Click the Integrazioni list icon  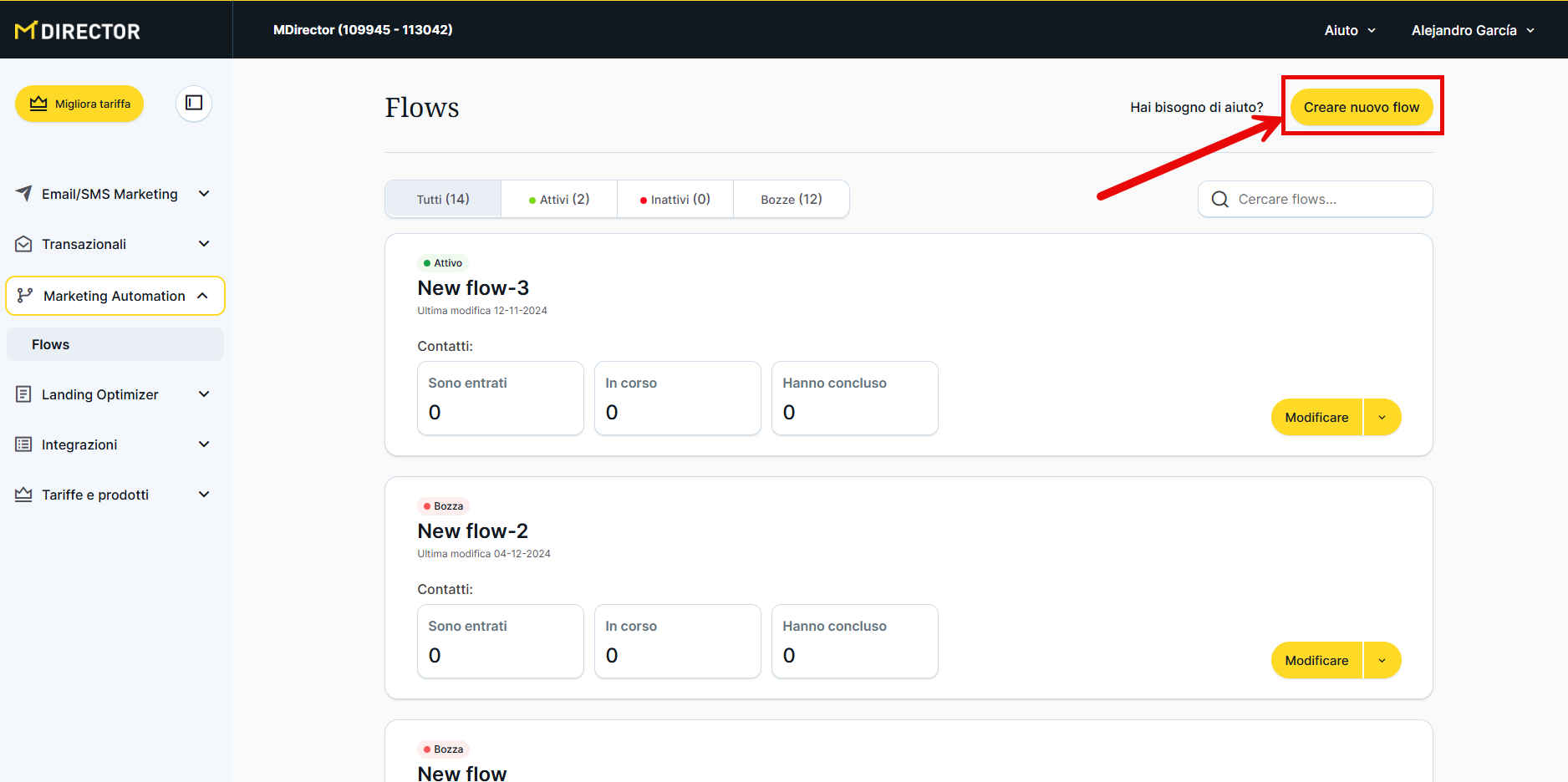pos(23,444)
